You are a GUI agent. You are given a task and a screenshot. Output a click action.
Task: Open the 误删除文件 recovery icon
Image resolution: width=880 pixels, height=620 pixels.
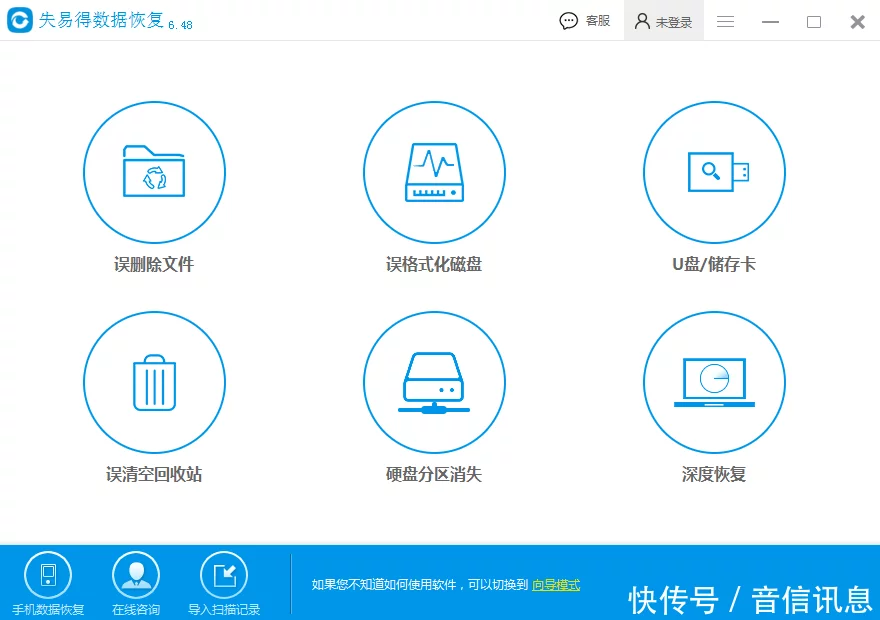pos(154,172)
